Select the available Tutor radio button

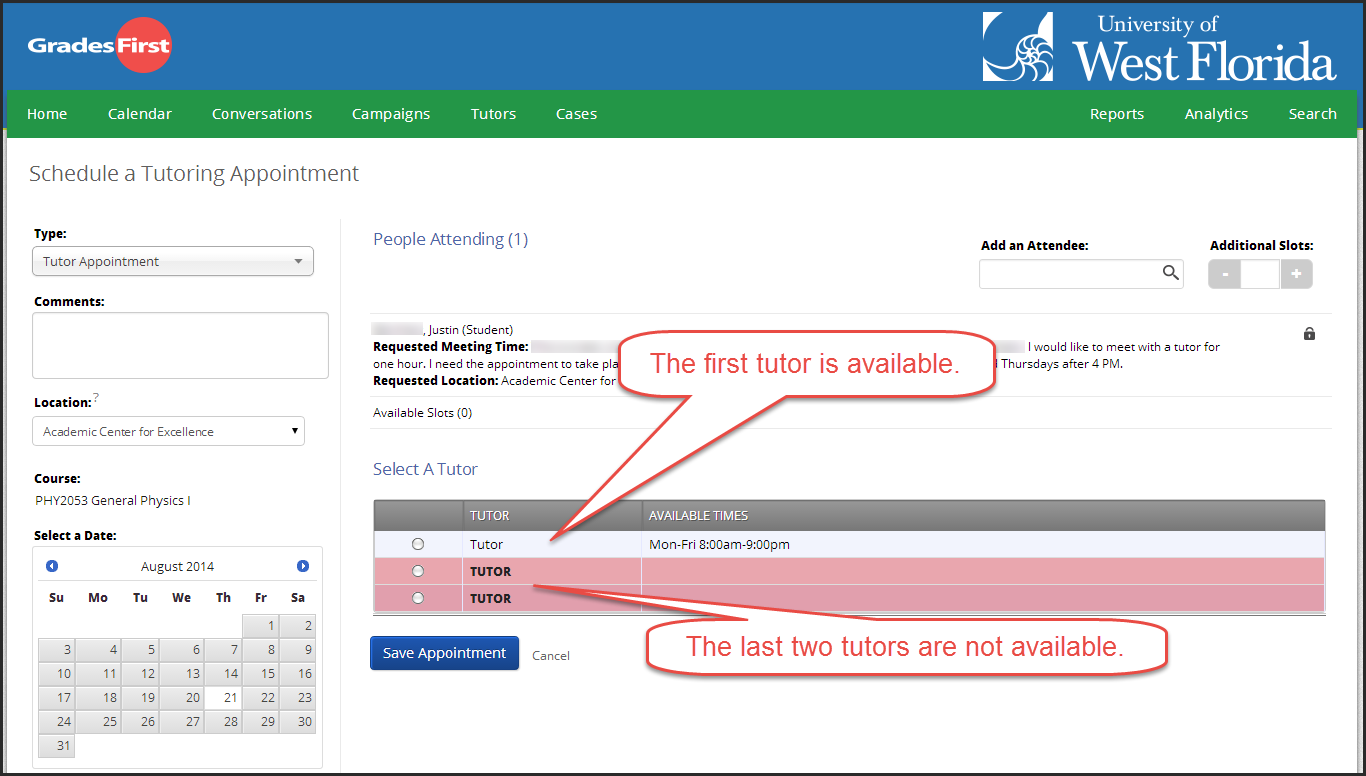[418, 544]
